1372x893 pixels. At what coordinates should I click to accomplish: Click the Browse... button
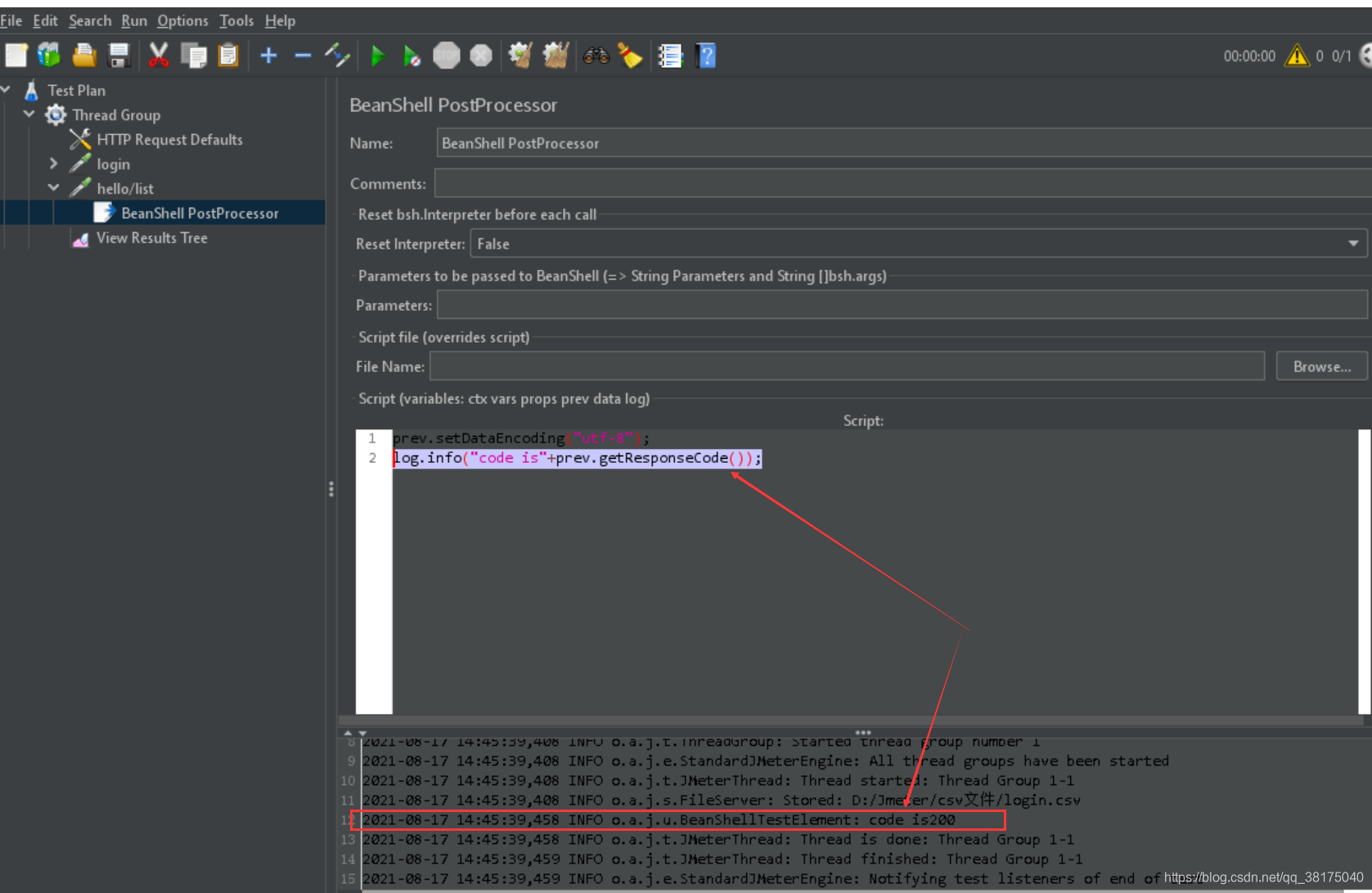pos(1321,366)
